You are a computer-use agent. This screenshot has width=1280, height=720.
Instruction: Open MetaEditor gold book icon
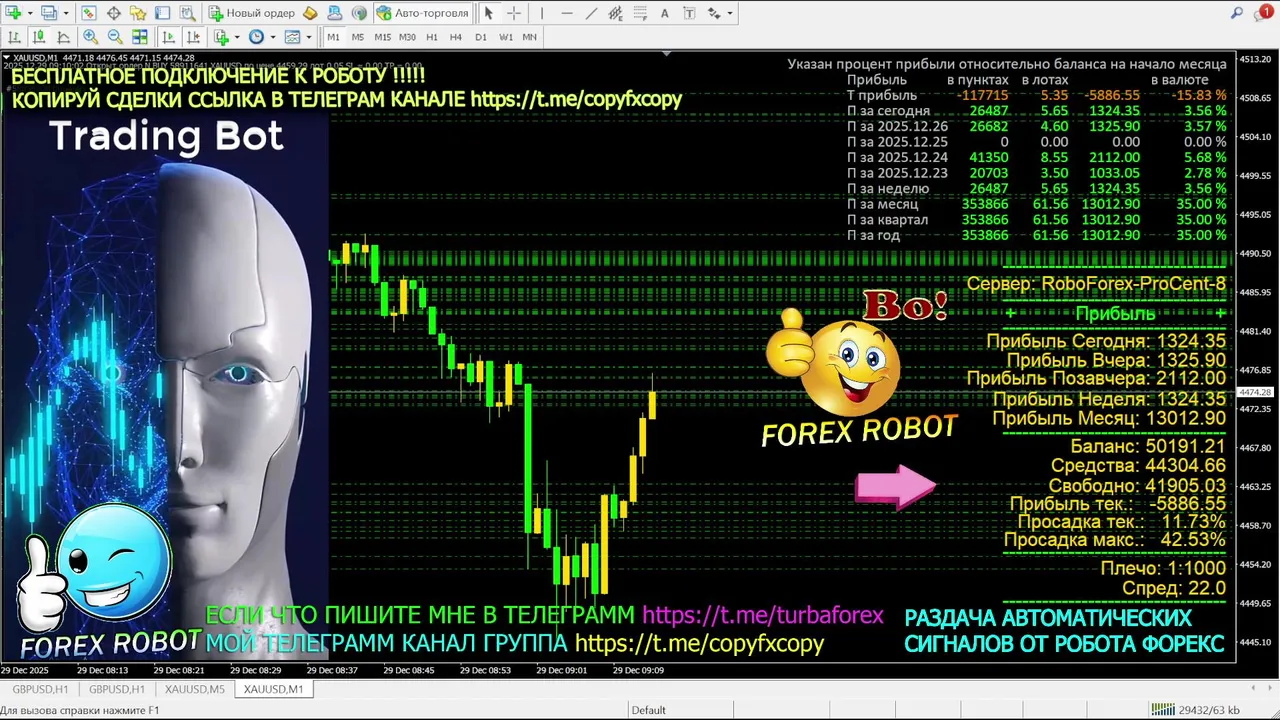click(x=310, y=13)
